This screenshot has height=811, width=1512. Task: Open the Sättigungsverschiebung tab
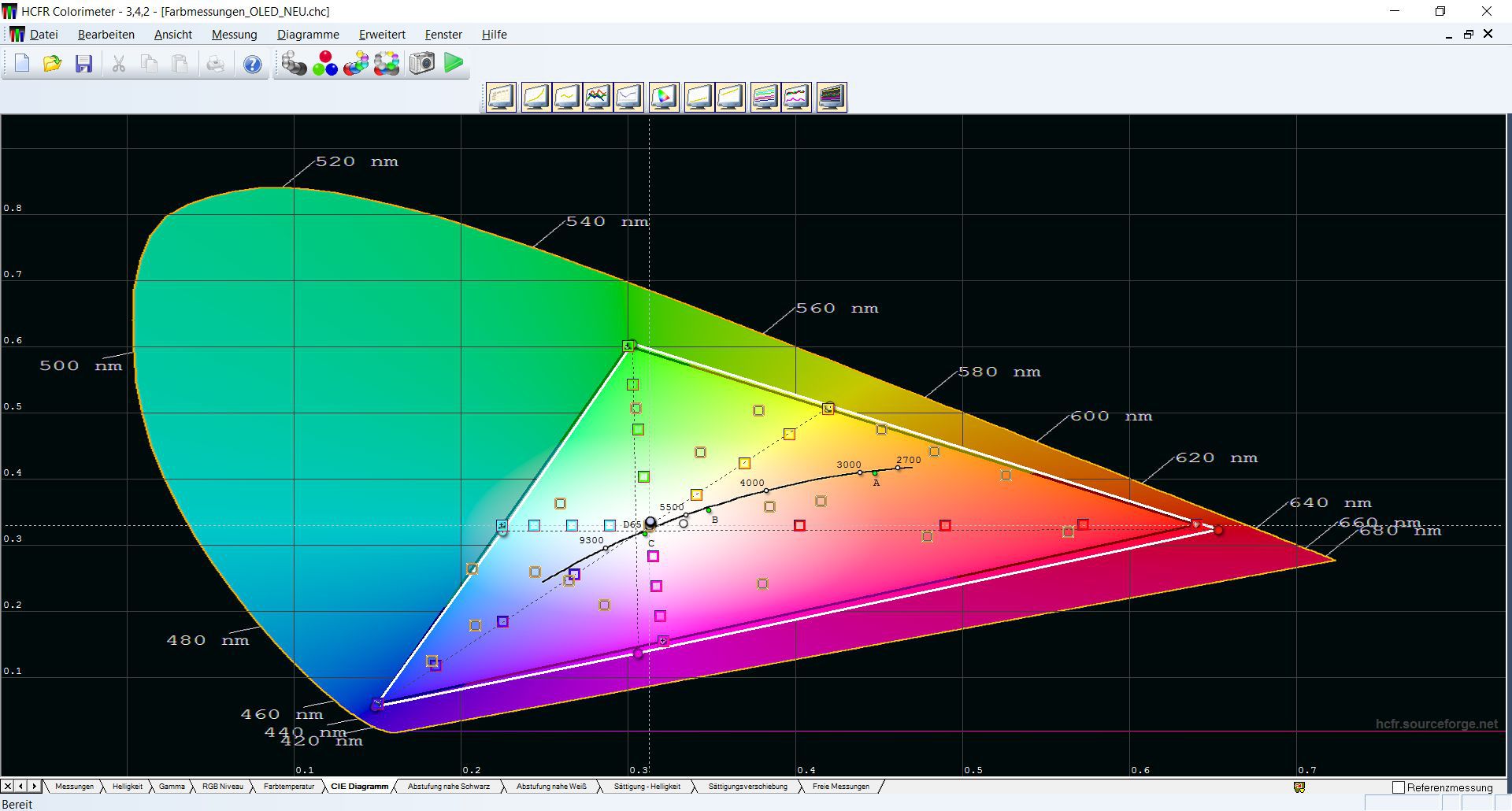click(747, 787)
